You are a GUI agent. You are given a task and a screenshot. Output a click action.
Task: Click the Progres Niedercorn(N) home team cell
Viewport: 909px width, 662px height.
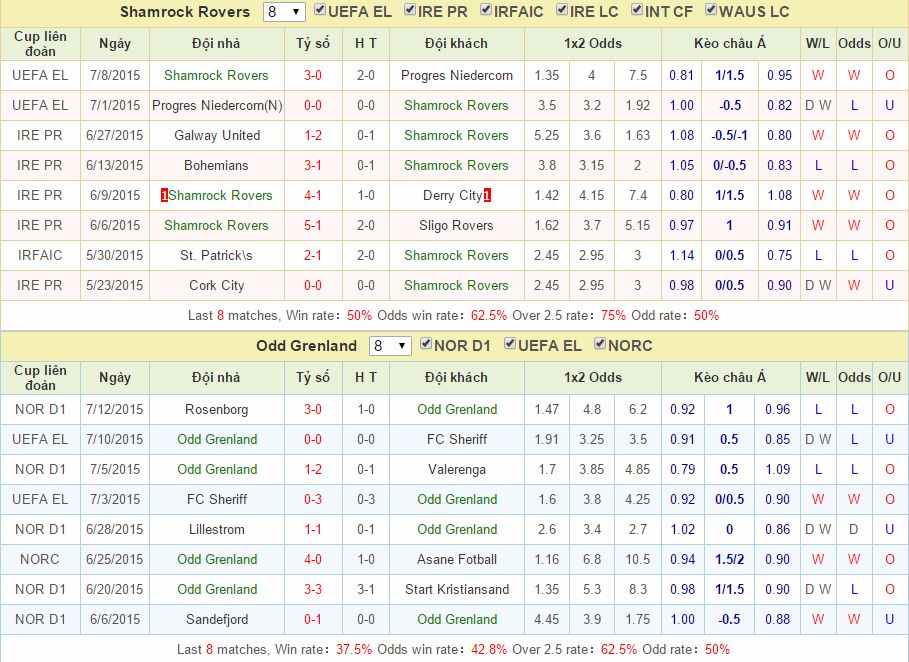click(x=217, y=106)
